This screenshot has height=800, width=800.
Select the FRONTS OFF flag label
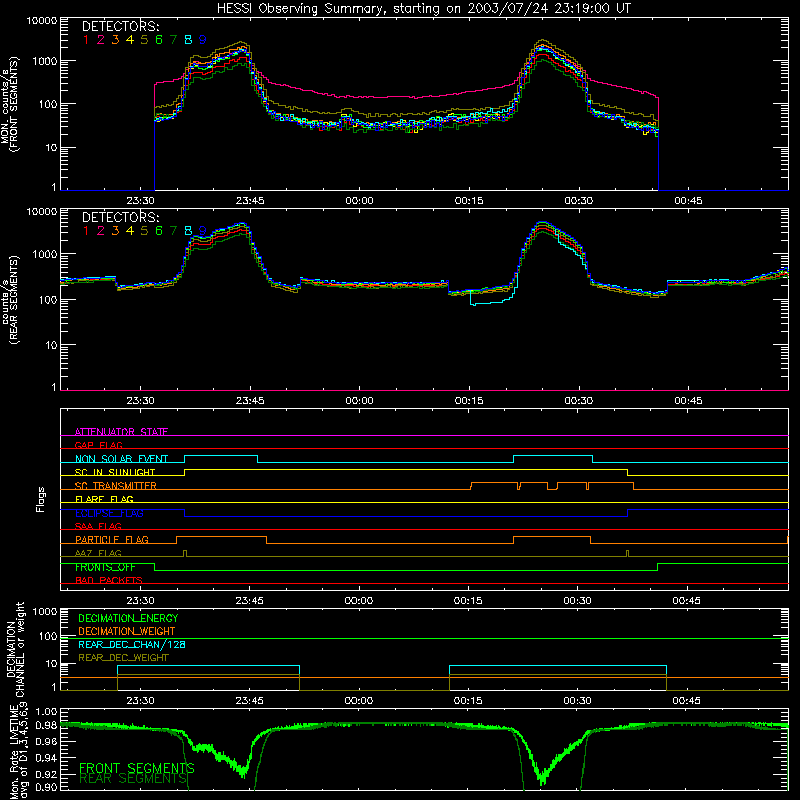point(105,567)
